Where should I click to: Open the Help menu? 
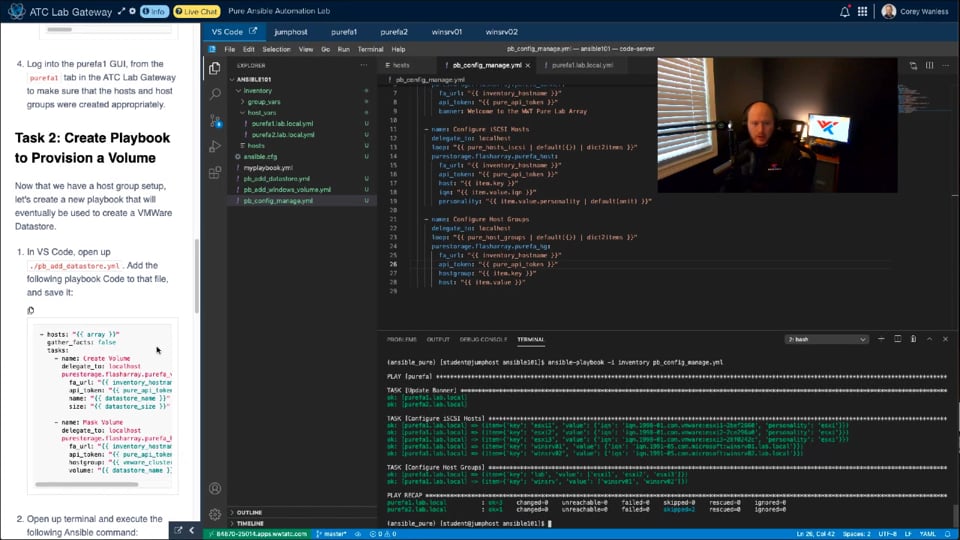click(x=399, y=49)
